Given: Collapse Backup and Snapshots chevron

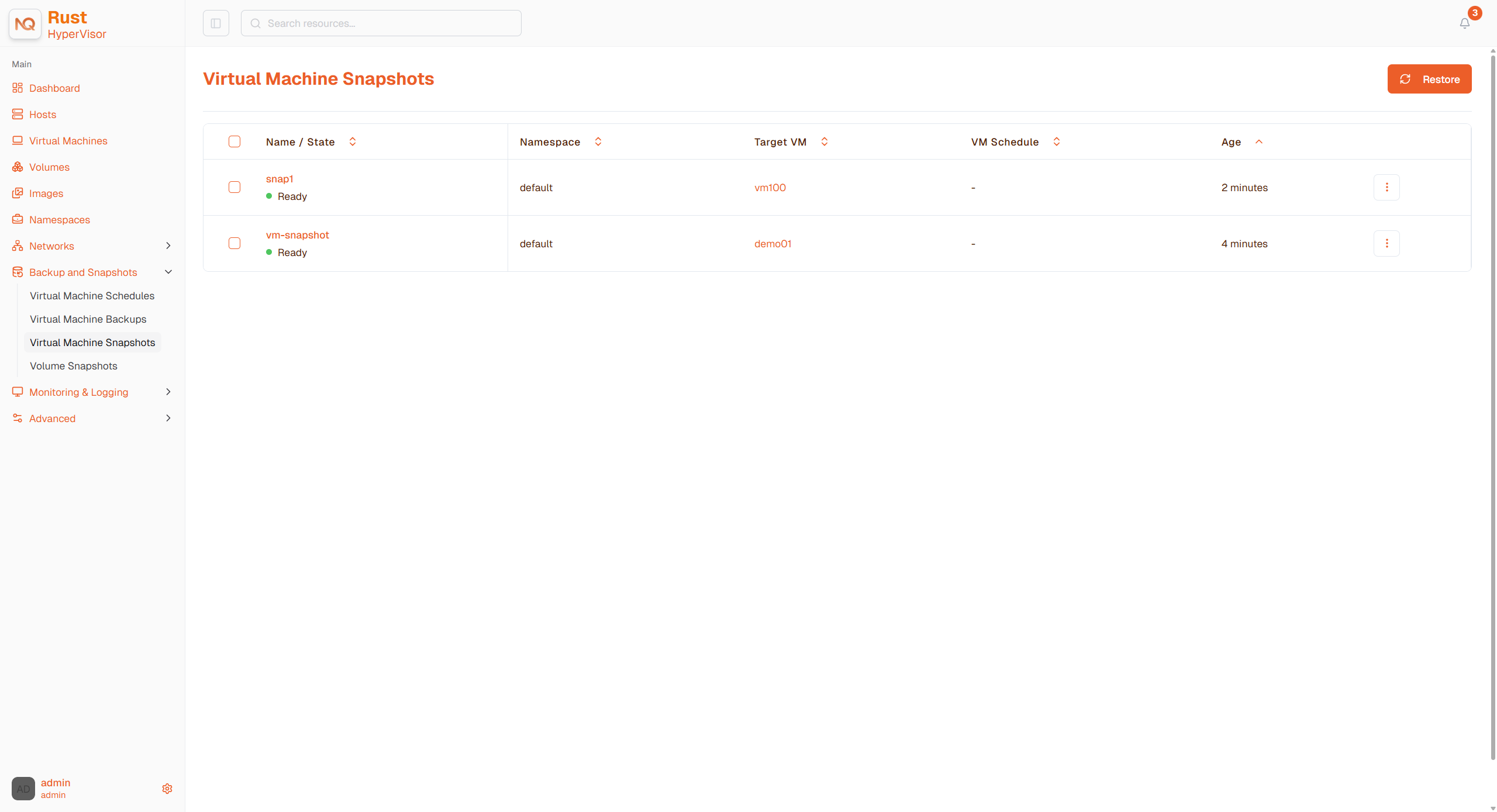Looking at the screenshot, I should point(168,272).
